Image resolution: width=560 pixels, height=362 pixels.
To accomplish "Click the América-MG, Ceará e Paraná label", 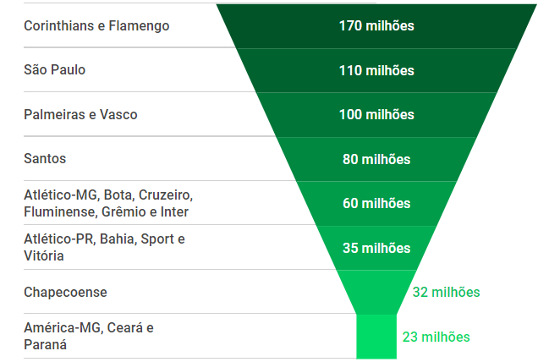I will pos(89,336).
